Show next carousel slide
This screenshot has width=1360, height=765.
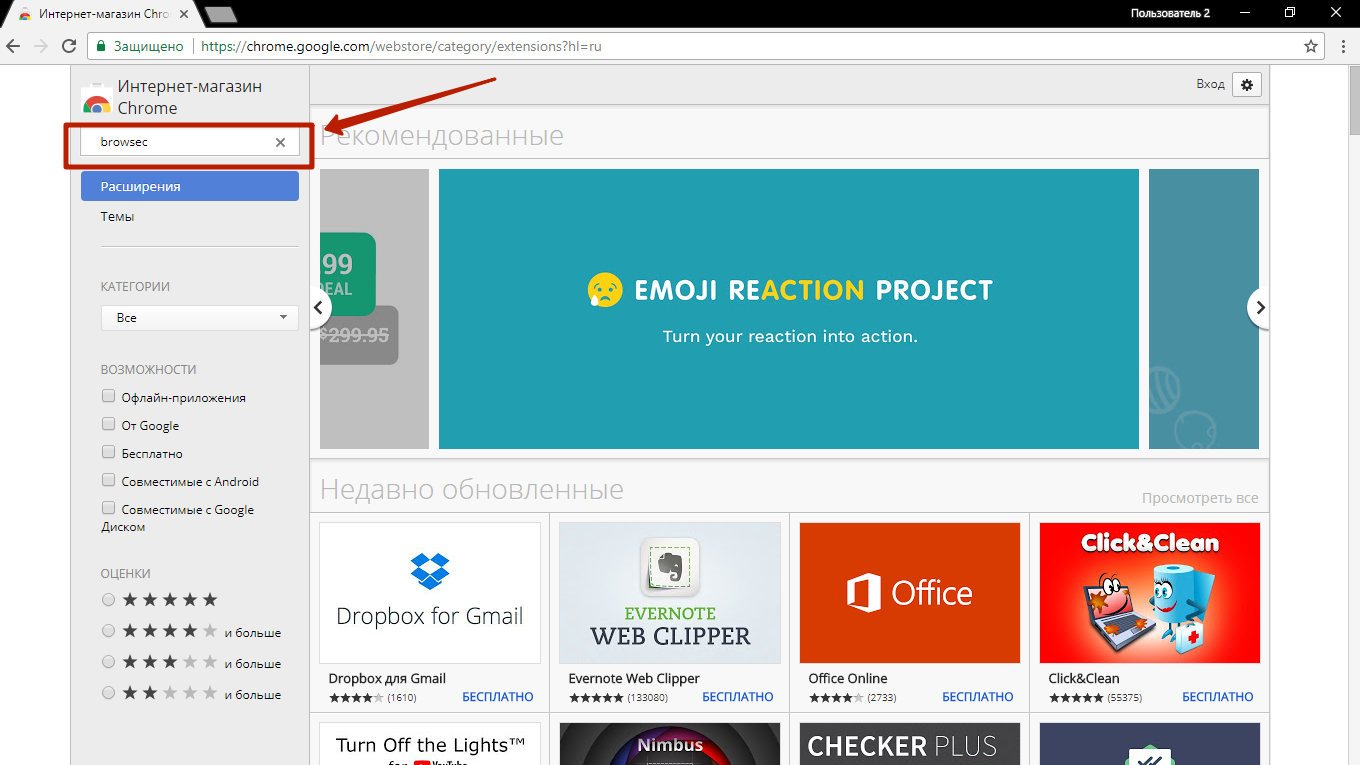(1260, 308)
